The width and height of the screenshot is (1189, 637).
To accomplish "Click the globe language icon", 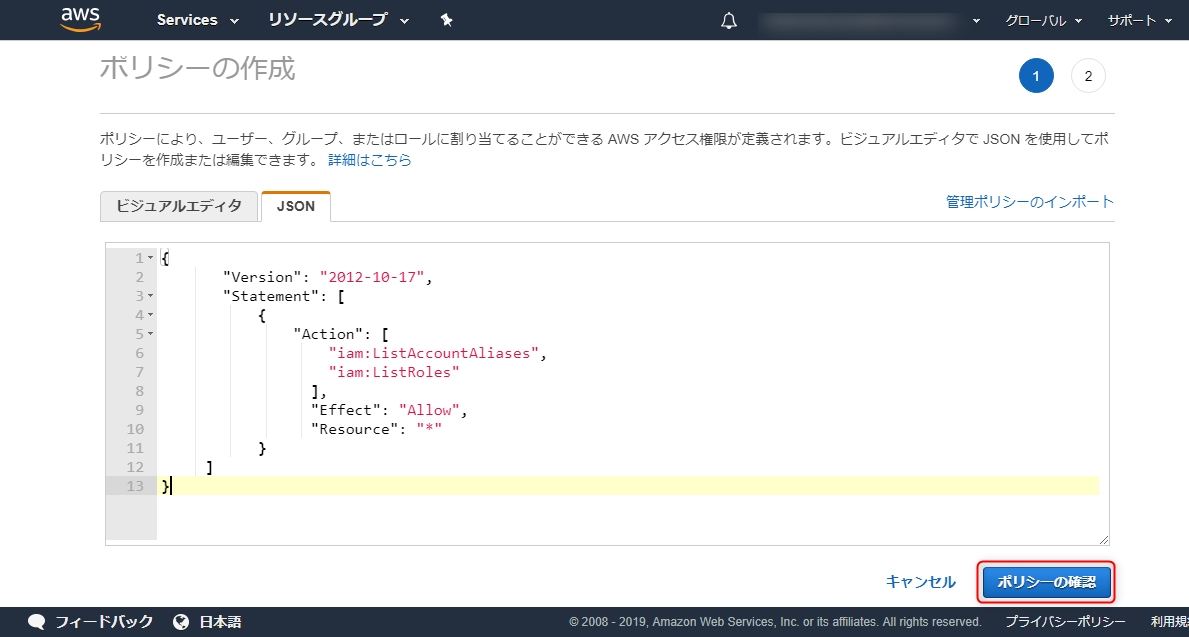I will click(181, 623).
